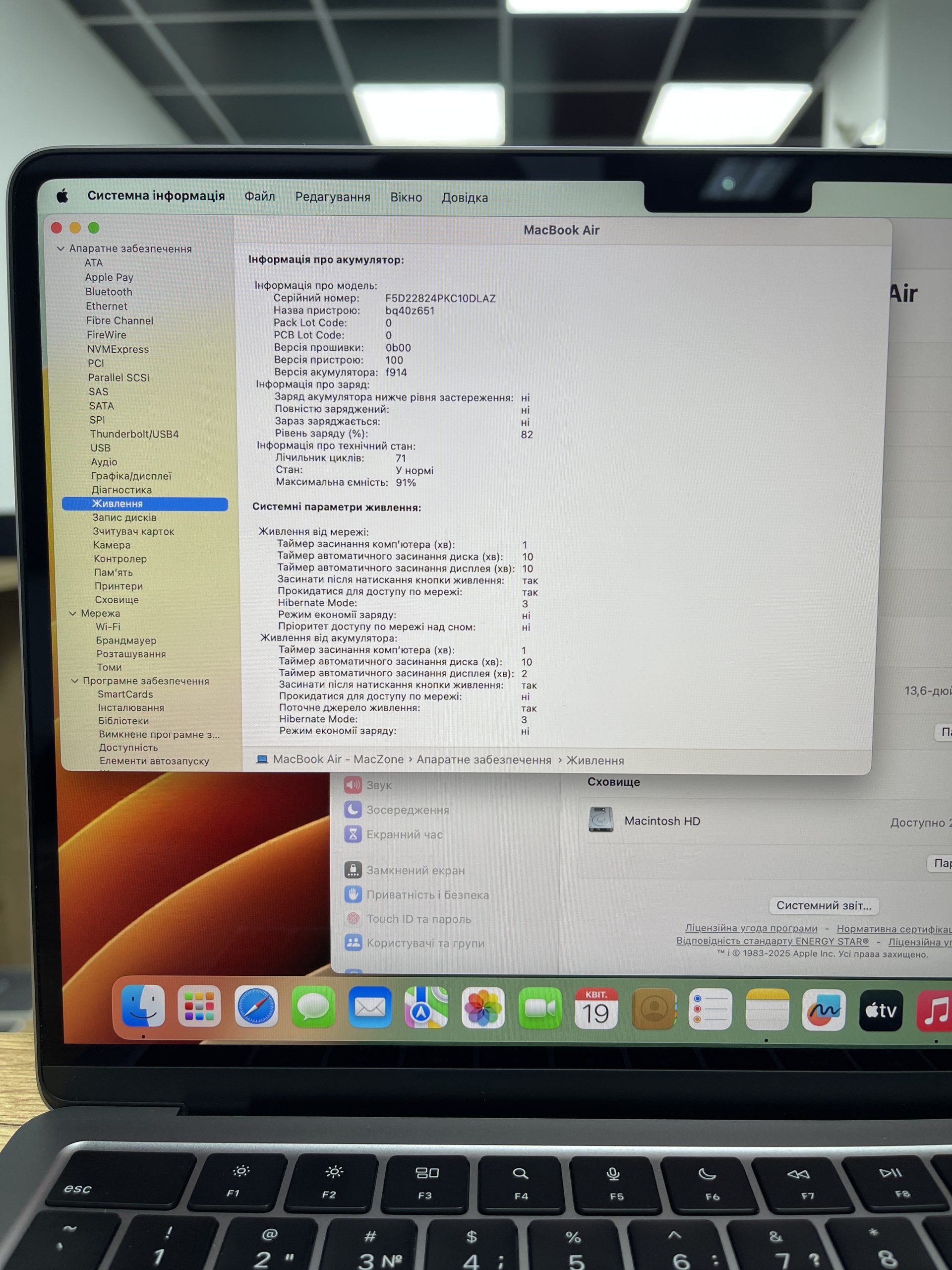Launch Apple TV from the Dock

point(881,1012)
